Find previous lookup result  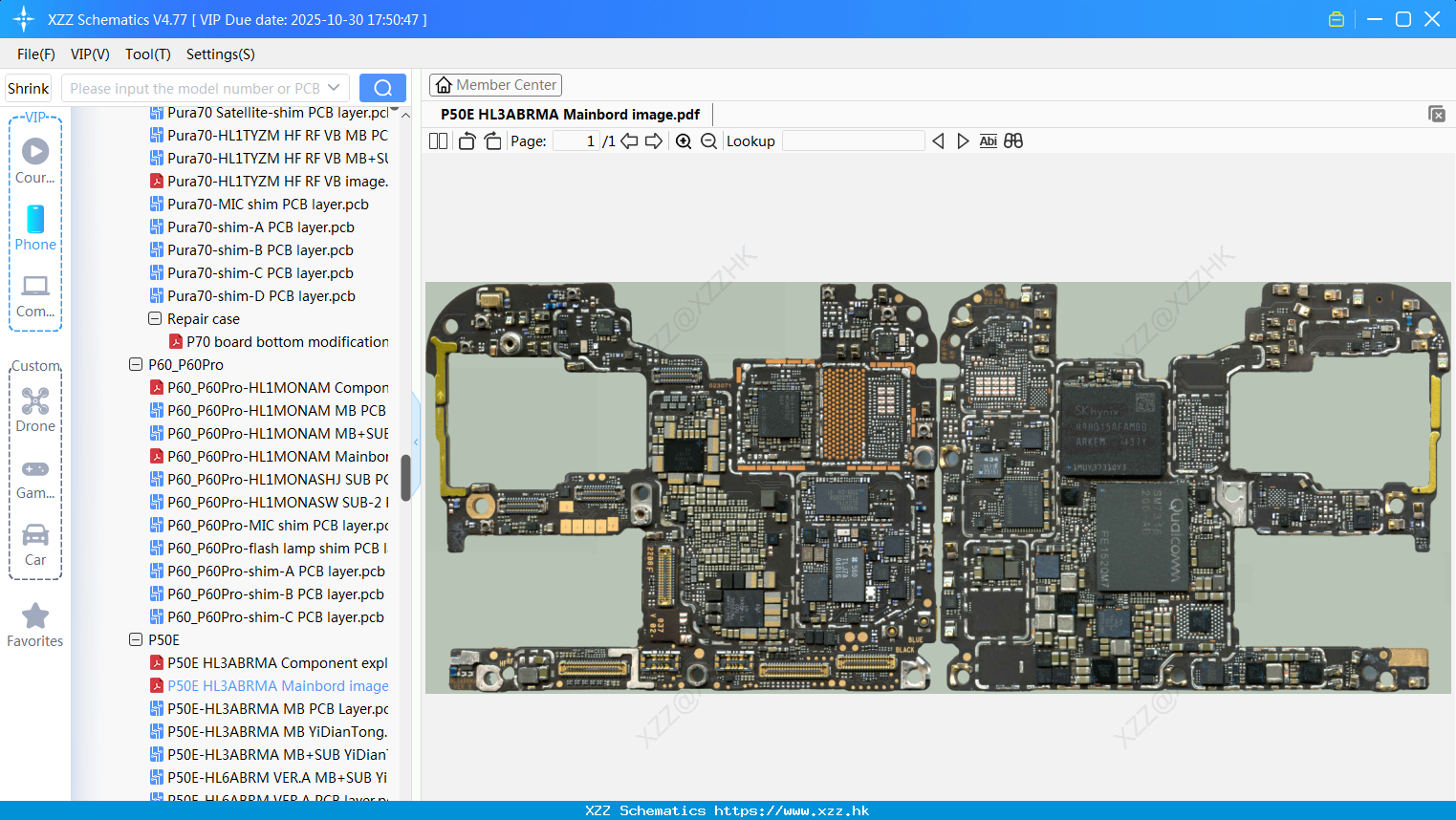pyautogui.click(x=938, y=141)
